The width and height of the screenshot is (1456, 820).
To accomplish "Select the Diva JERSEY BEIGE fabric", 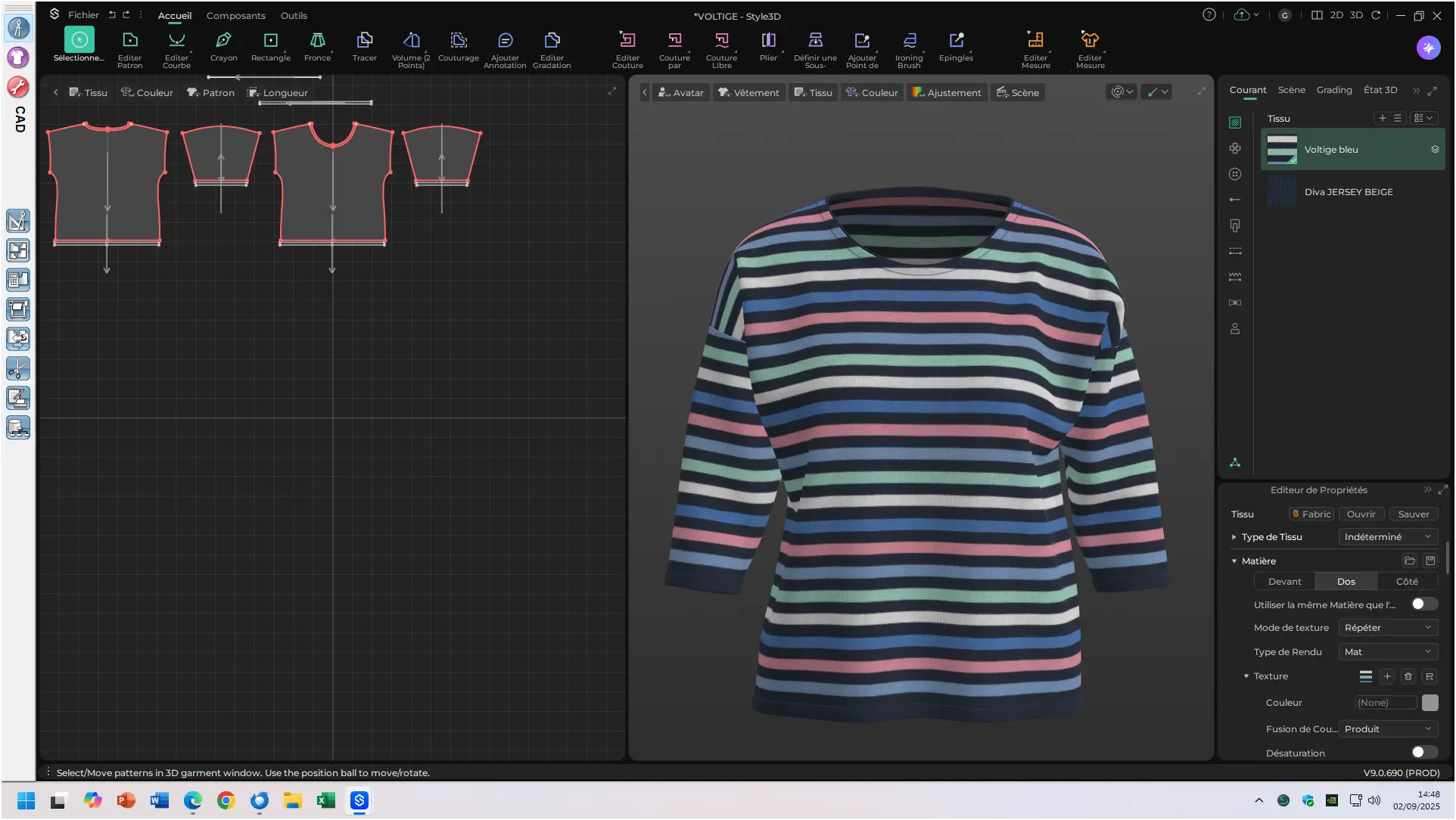I will [1348, 191].
